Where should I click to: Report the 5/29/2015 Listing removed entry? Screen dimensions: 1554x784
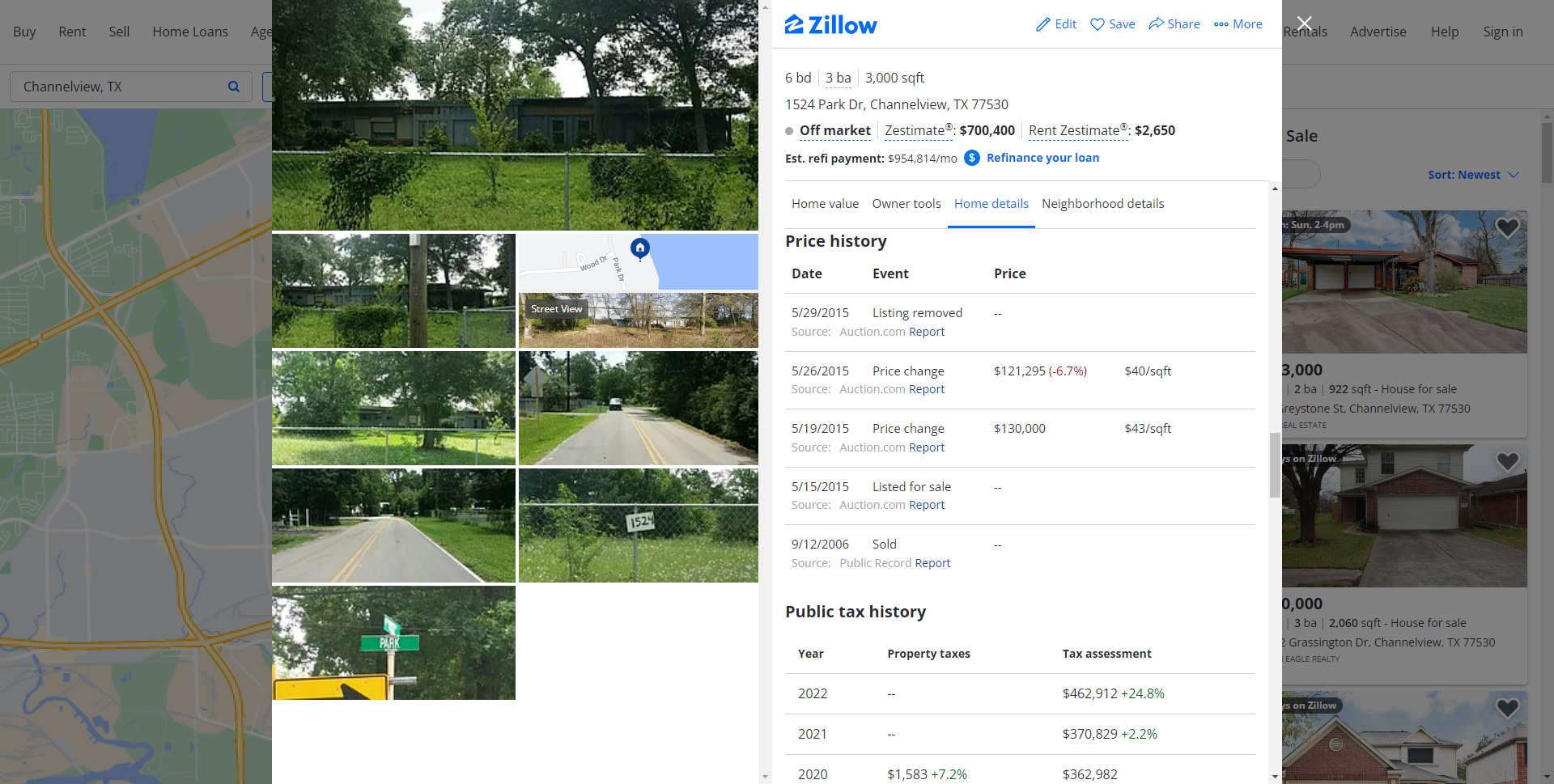click(x=927, y=332)
